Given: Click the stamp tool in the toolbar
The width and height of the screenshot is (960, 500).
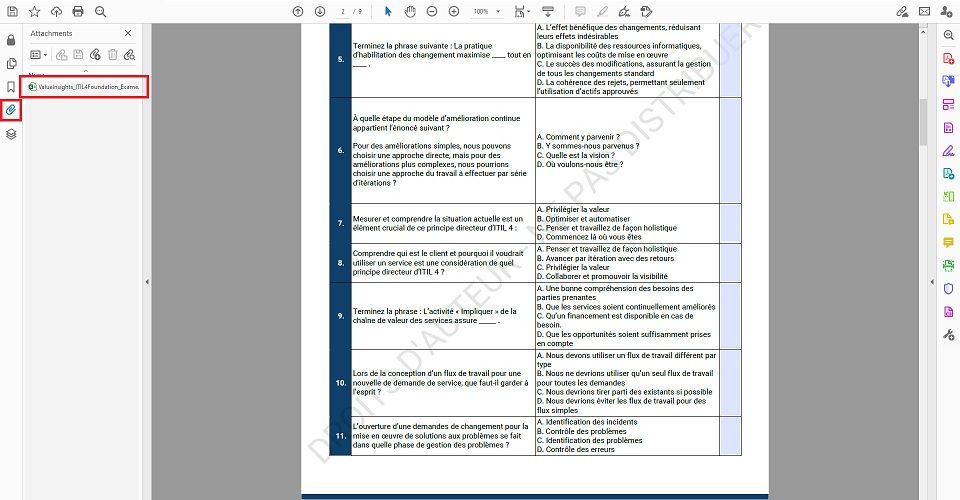Looking at the screenshot, I should point(646,11).
